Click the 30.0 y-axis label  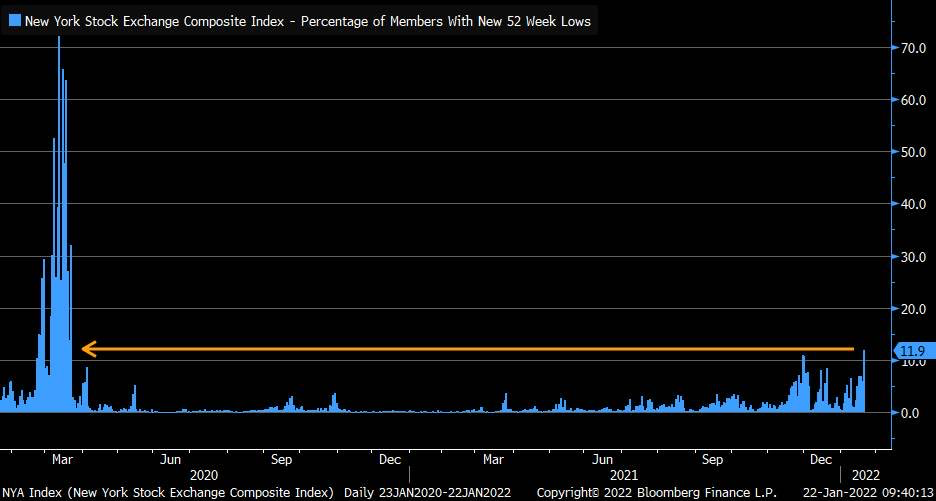(911, 257)
